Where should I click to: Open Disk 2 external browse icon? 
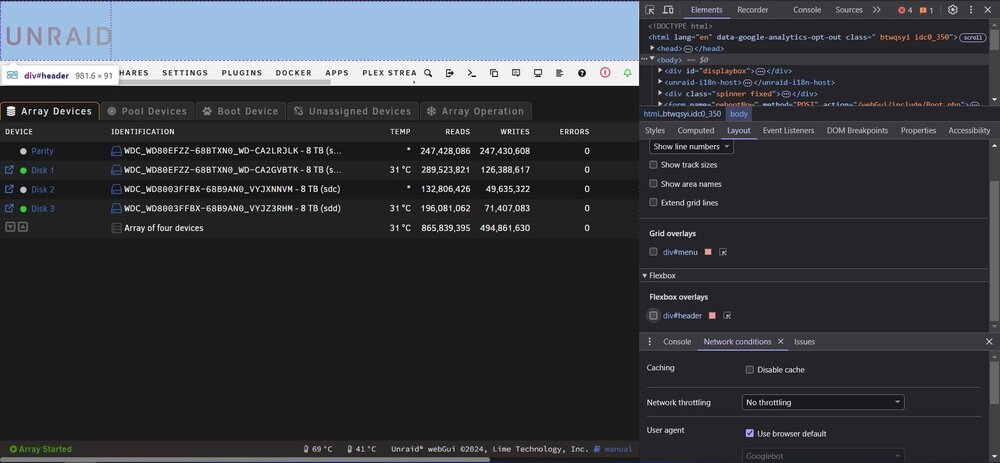[x=9, y=189]
